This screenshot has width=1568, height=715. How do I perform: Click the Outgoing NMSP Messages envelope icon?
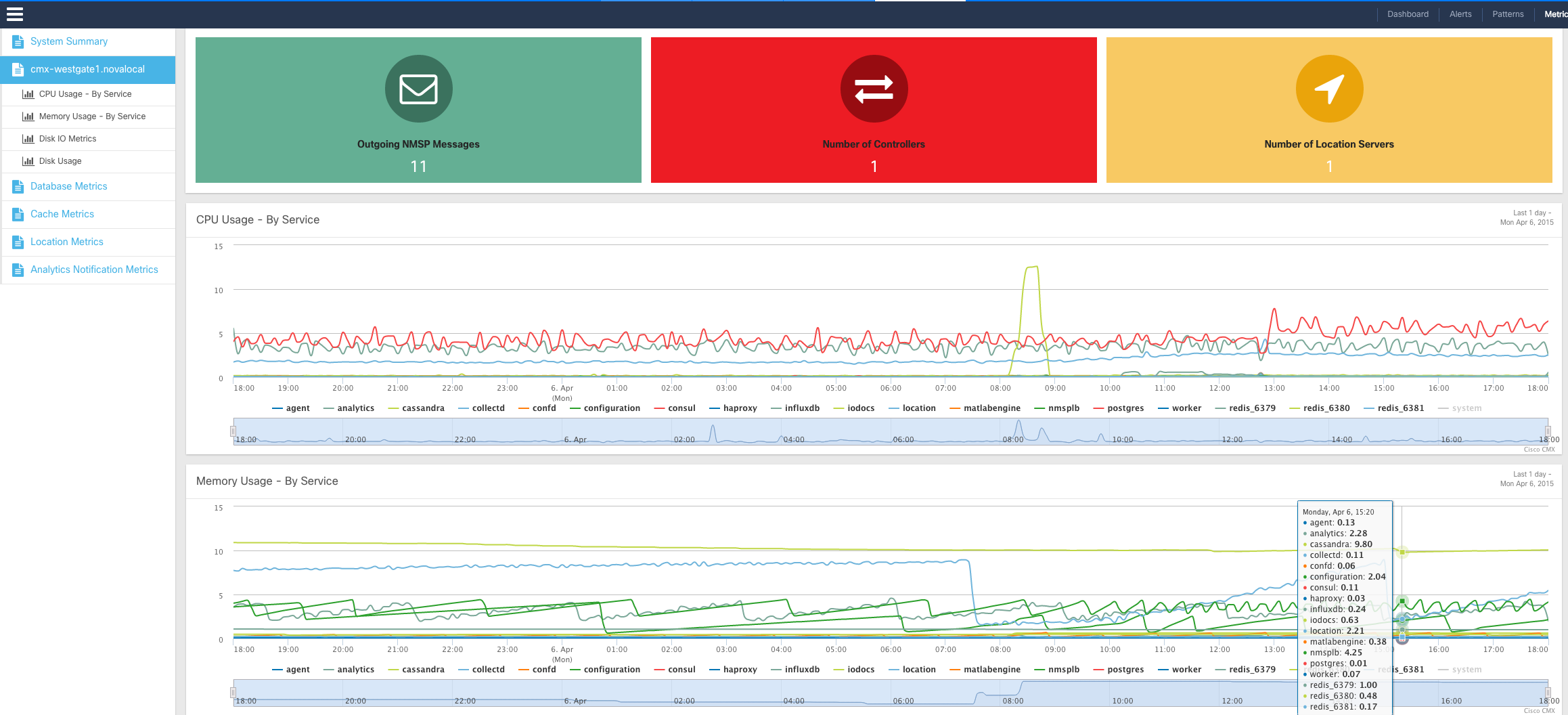[x=418, y=89]
